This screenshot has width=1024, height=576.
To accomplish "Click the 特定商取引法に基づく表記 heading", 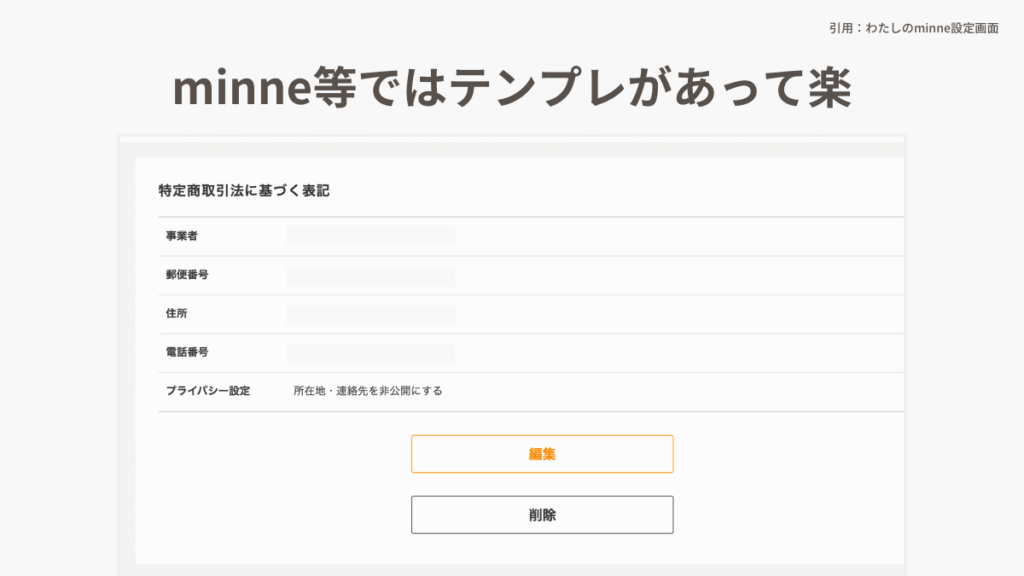I will (244, 191).
